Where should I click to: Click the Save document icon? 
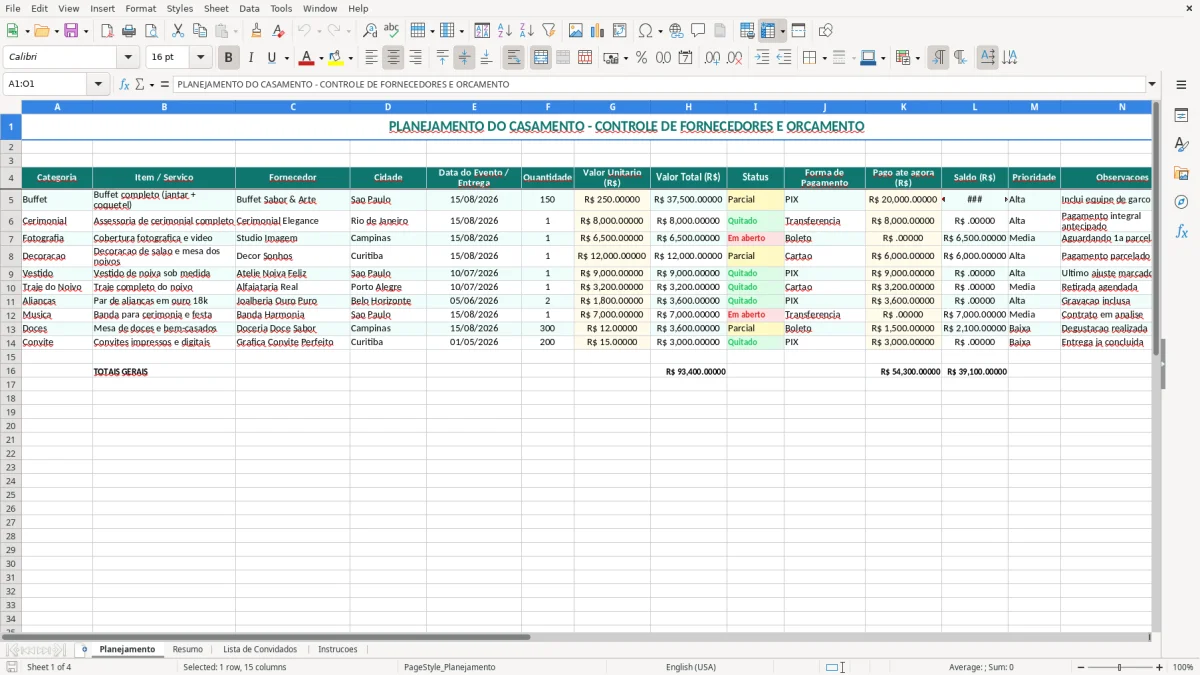pos(71,31)
